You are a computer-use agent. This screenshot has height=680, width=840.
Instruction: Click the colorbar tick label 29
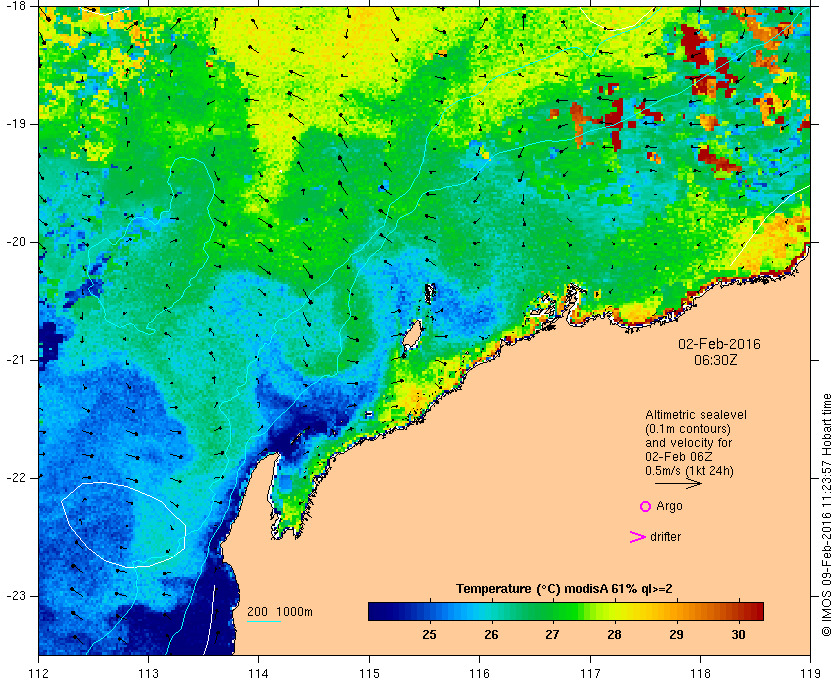(x=677, y=635)
